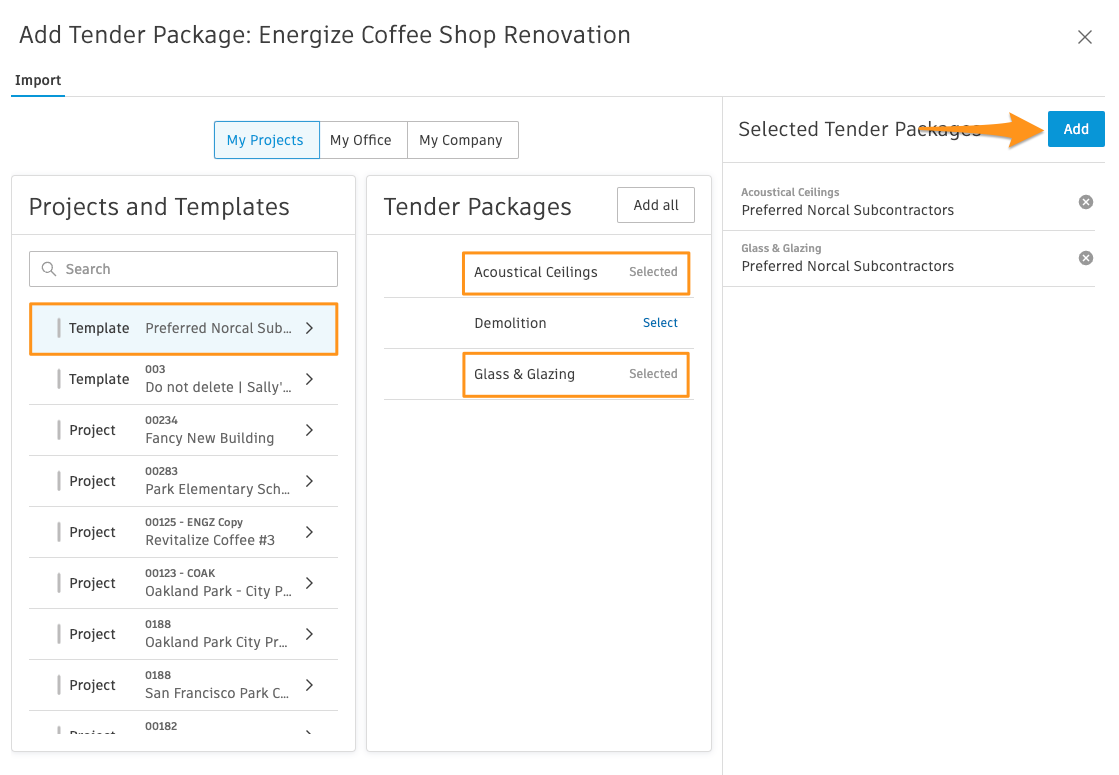Click the Add button
Viewport: 1119px width, 775px height.
(1075, 129)
